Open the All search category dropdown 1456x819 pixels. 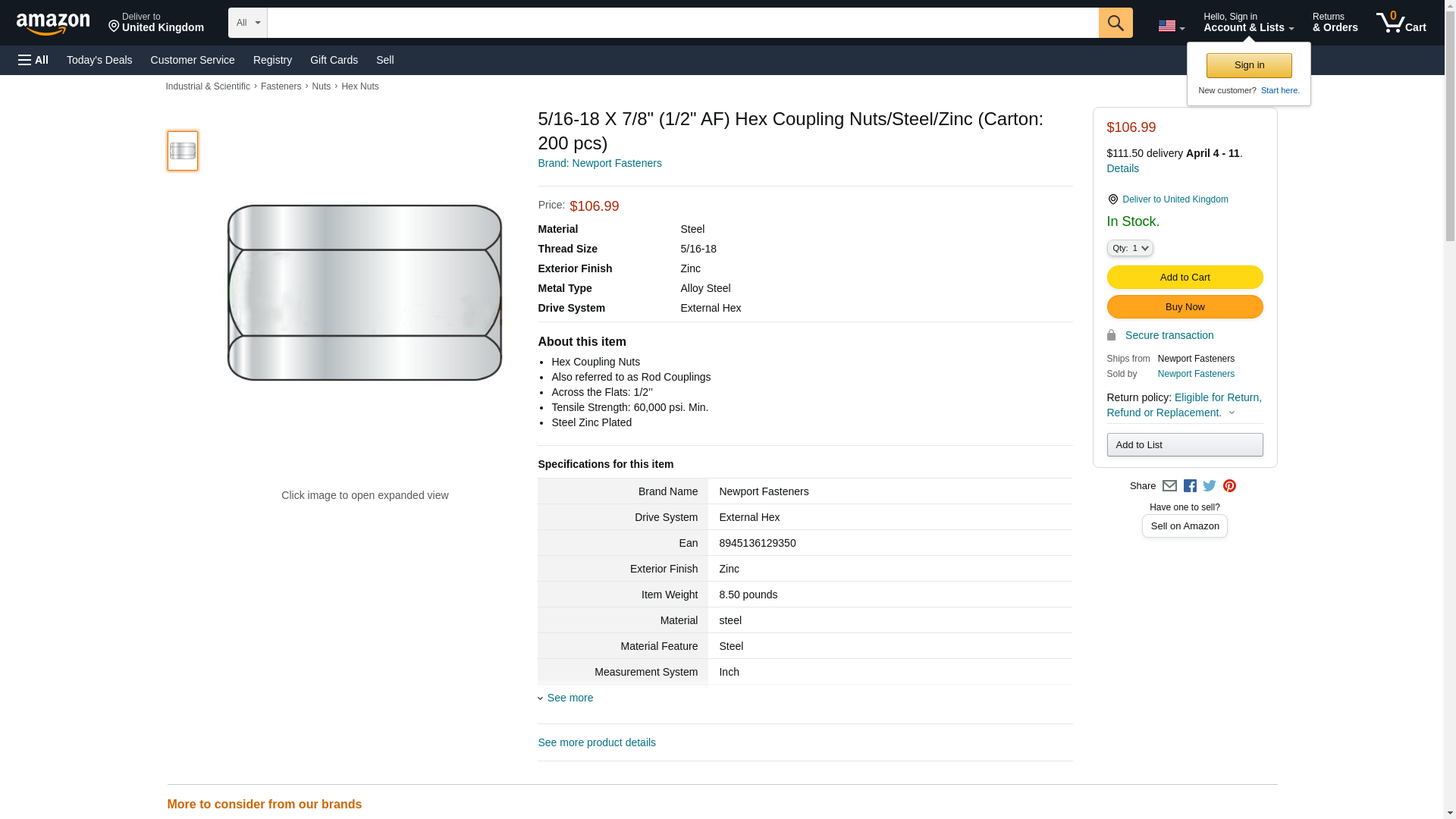[x=247, y=23]
